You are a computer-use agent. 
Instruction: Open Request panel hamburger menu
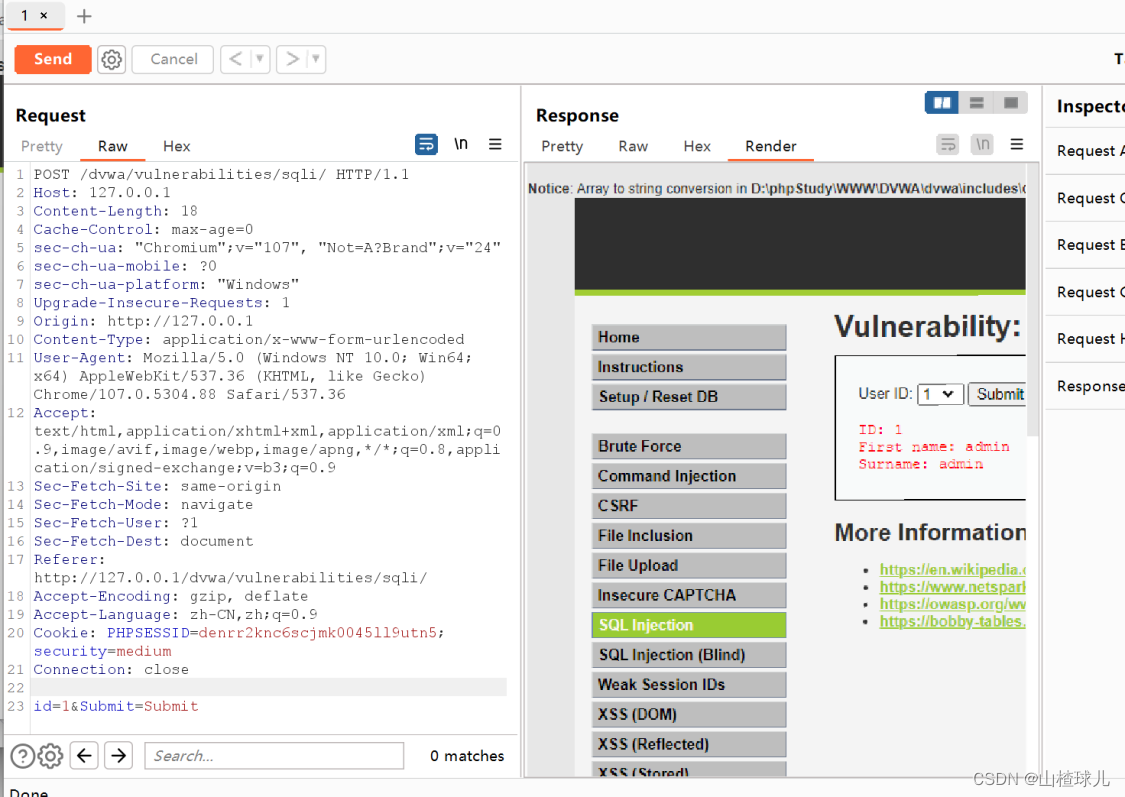[x=495, y=144]
